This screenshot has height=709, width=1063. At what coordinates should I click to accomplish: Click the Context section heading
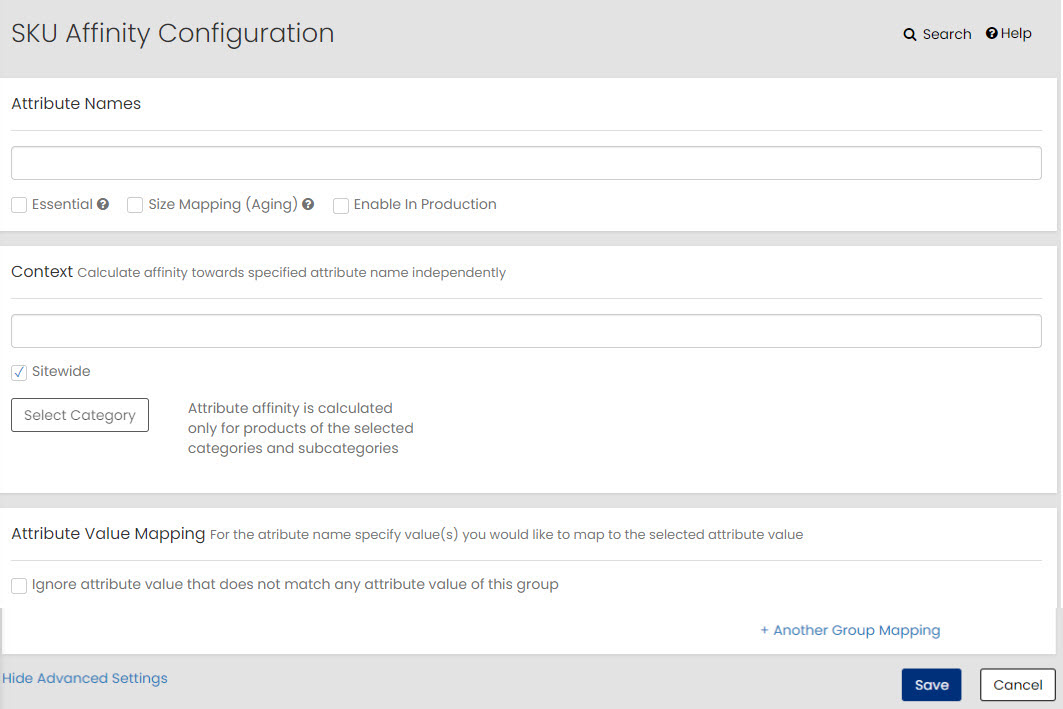tap(42, 271)
